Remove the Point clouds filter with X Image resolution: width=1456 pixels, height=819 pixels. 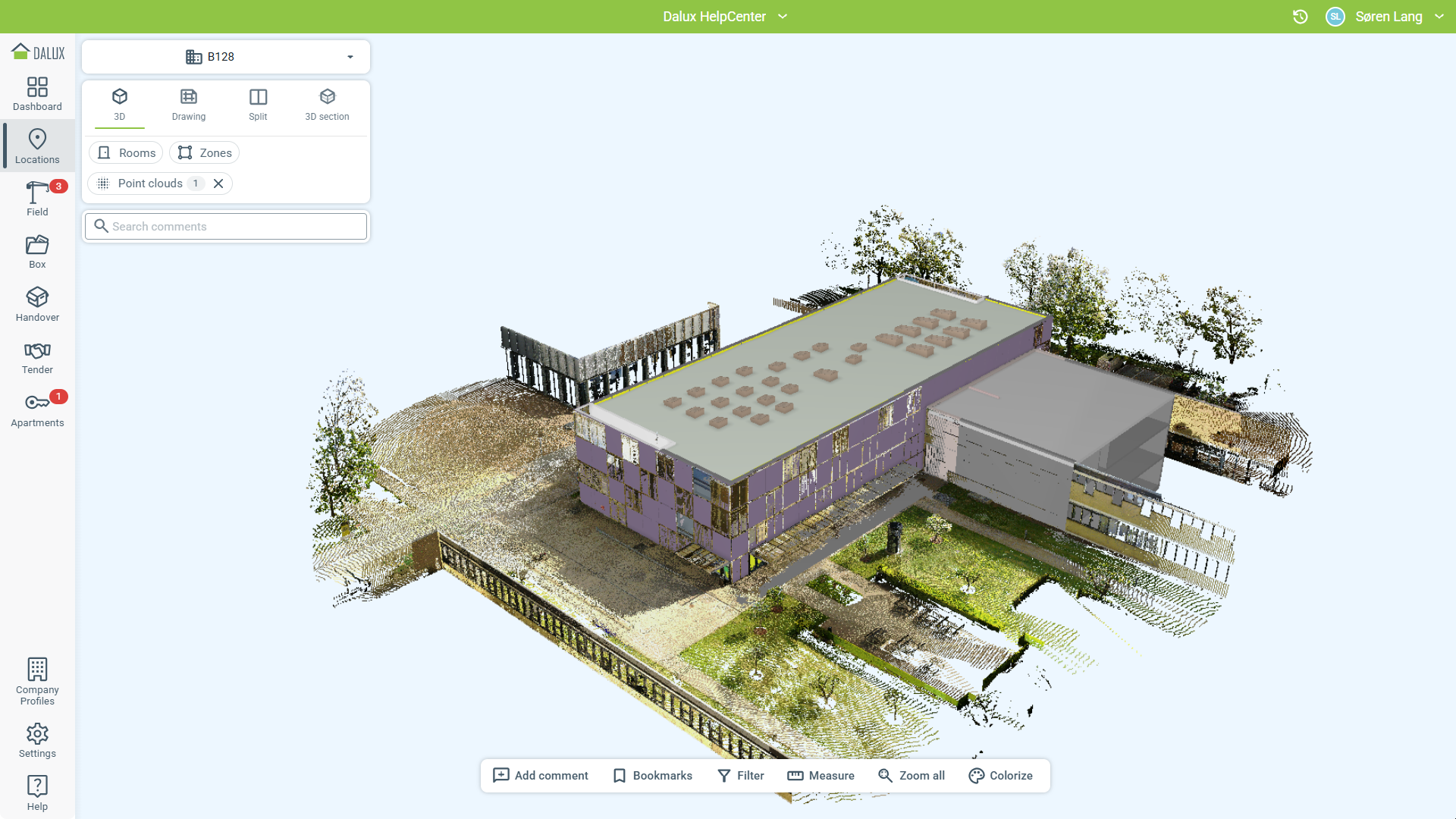(218, 184)
